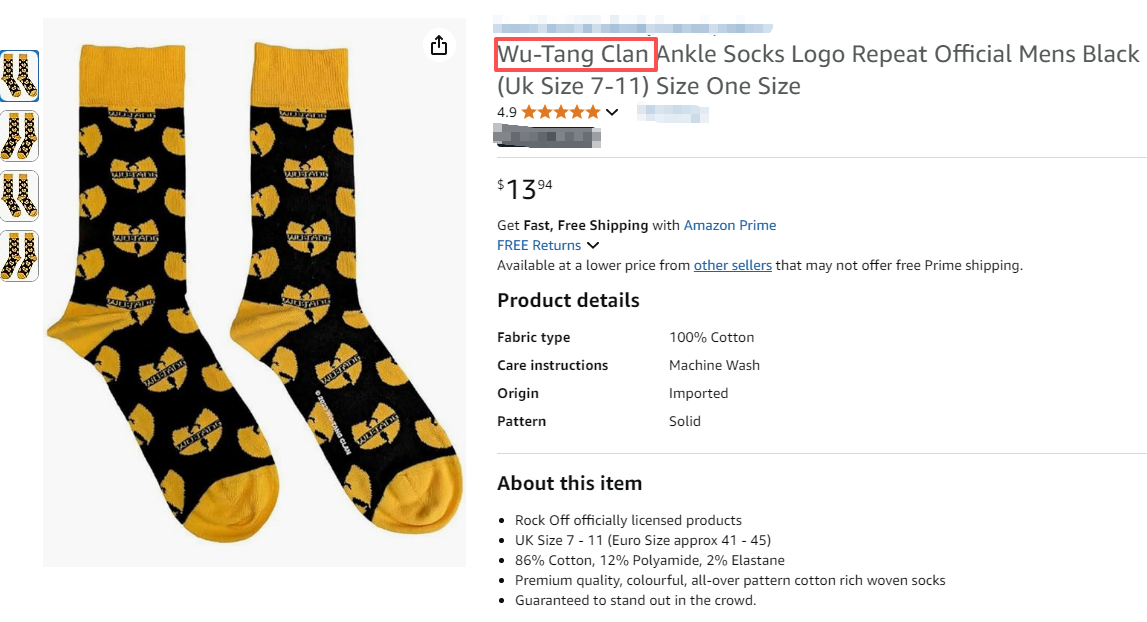The height and width of the screenshot is (622, 1147).
Task: Select the first sock thumbnail in the sidebar
Action: tap(22, 75)
